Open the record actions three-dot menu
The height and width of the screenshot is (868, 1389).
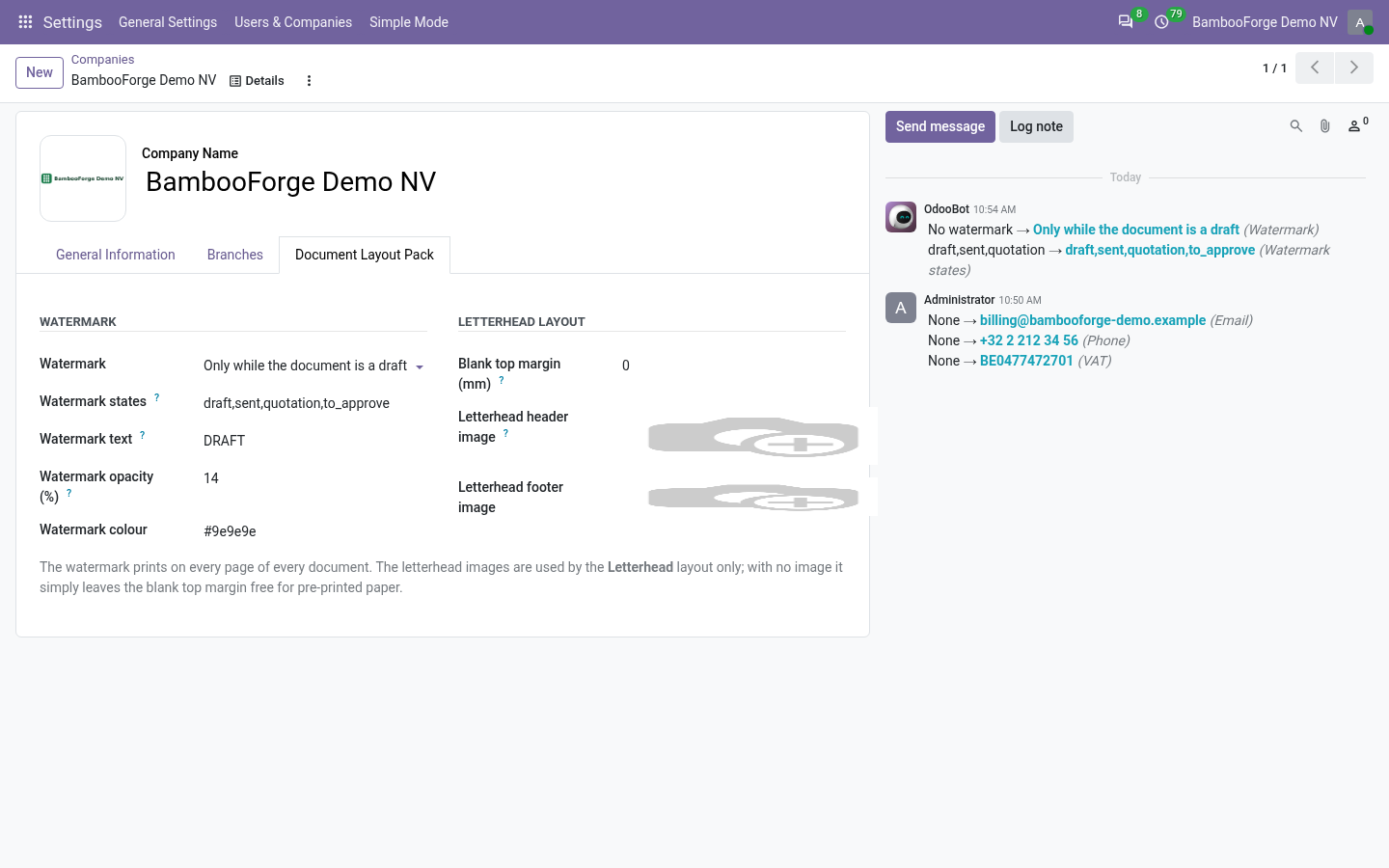point(309,81)
